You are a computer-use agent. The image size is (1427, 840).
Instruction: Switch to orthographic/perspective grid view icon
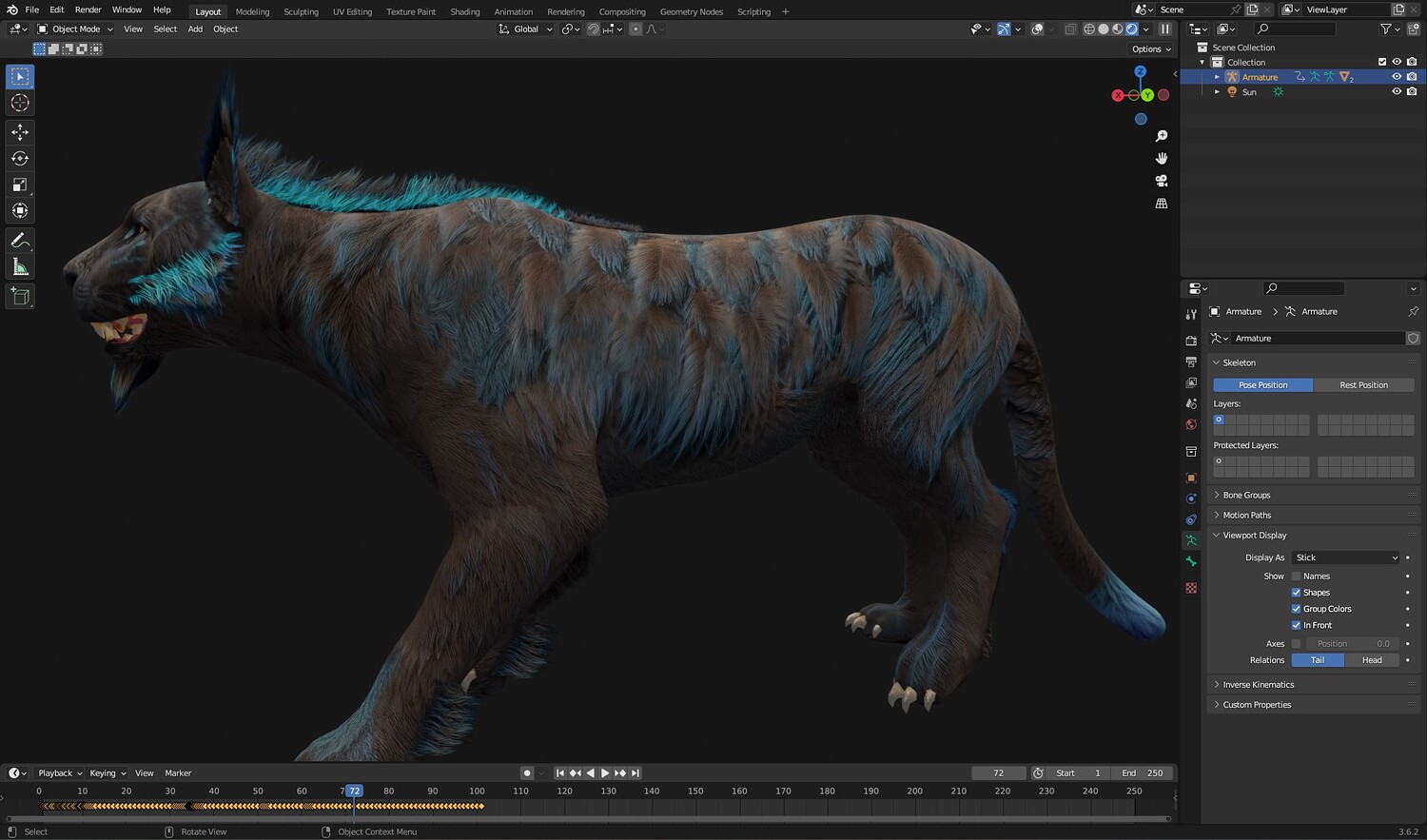click(1162, 204)
